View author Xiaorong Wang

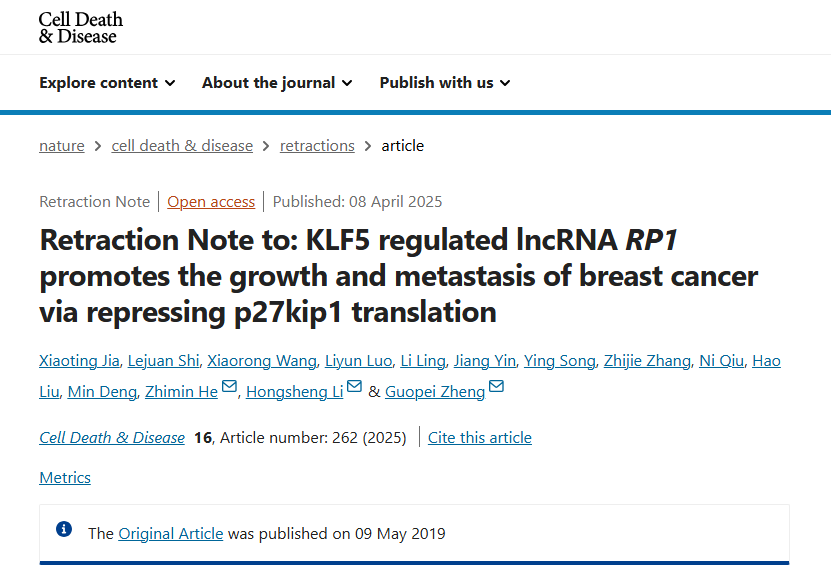coord(262,361)
